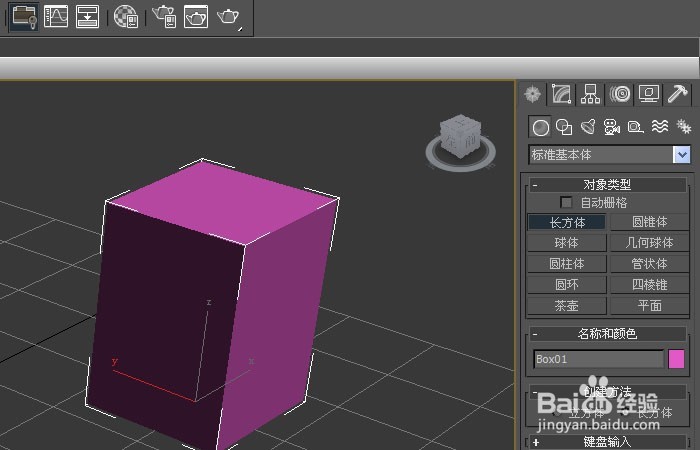Select the Shapes category icon
Image resolution: width=700 pixels, height=450 pixels.
click(x=564, y=127)
